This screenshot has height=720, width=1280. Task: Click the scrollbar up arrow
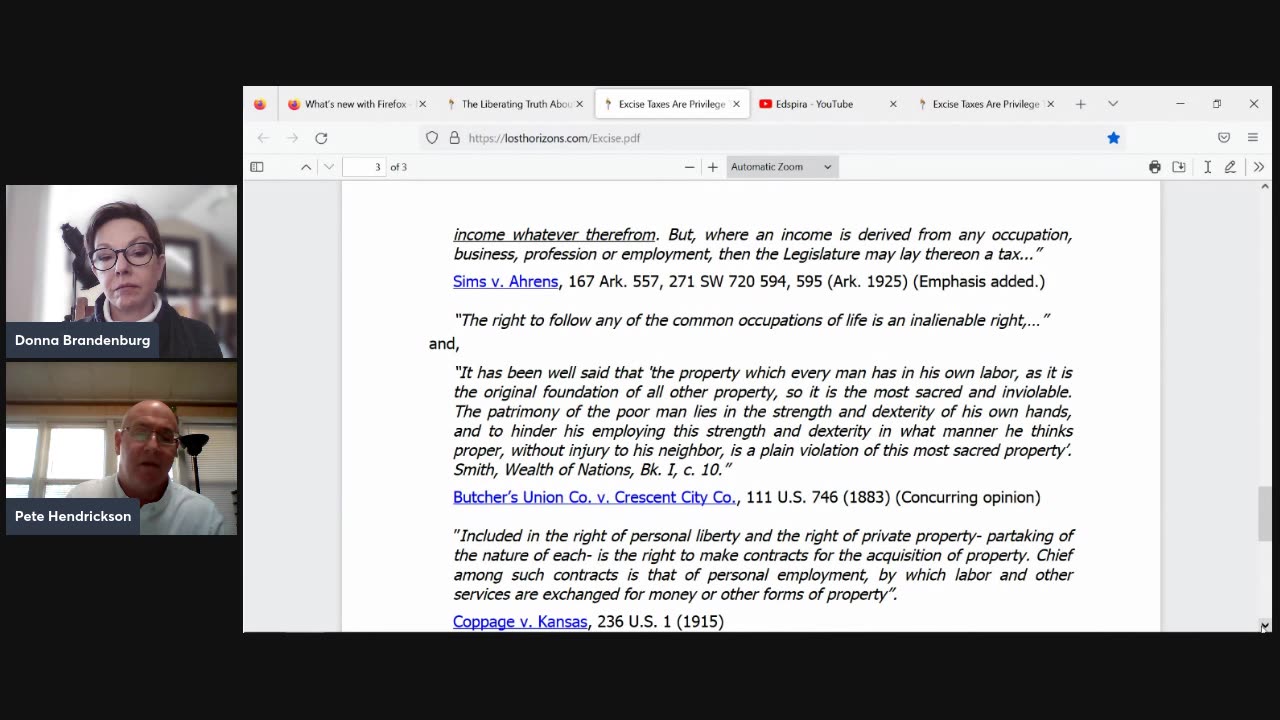[1265, 187]
